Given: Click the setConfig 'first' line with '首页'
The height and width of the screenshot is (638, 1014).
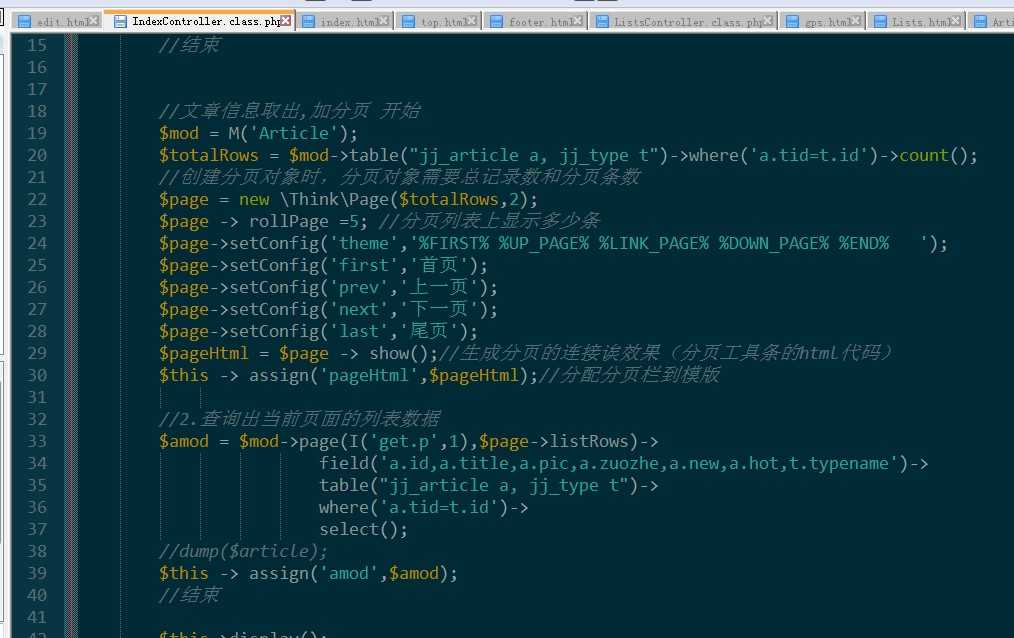Looking at the screenshot, I should click(x=323, y=266).
